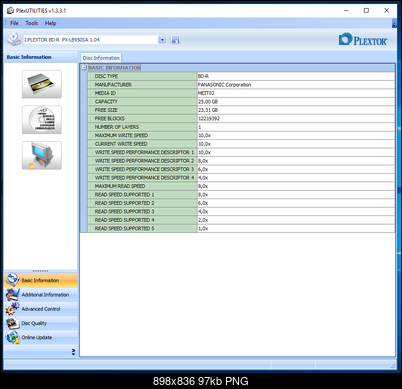Click the navigation pane splitter grip dots

[x=41, y=271]
